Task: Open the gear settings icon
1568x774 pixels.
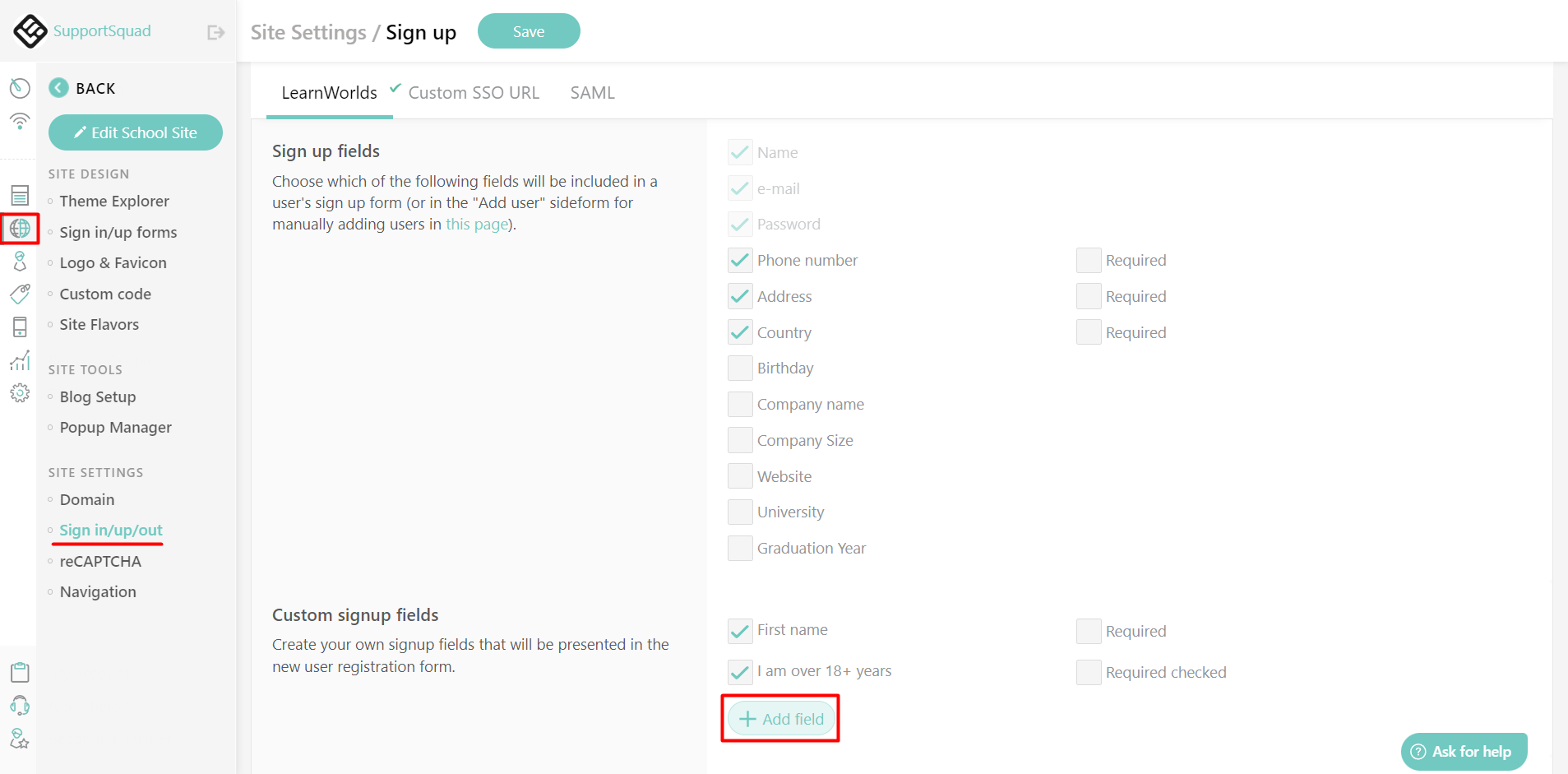Action: click(19, 393)
